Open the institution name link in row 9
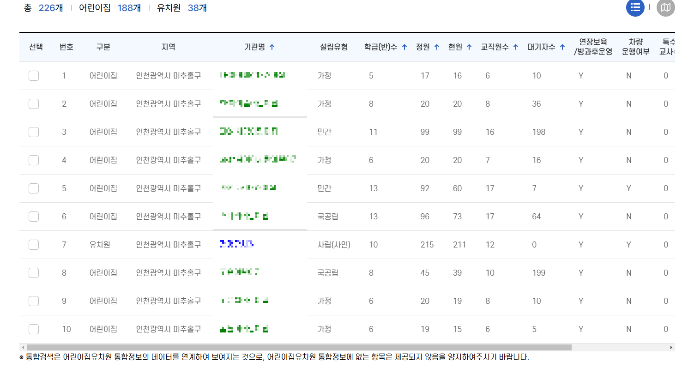This screenshot has width=700, height=368. (x=245, y=300)
